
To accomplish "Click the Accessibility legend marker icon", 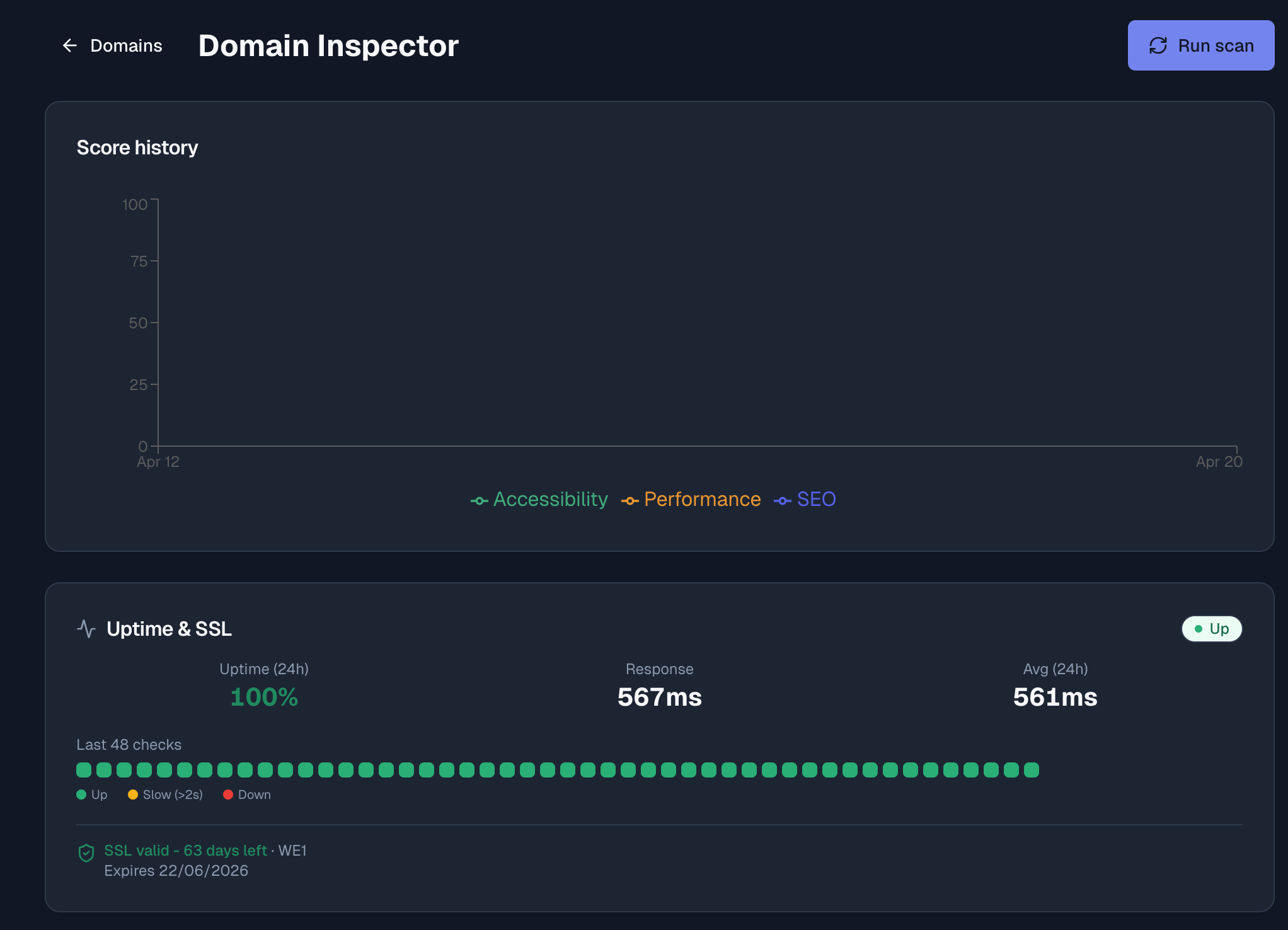I will [479, 500].
